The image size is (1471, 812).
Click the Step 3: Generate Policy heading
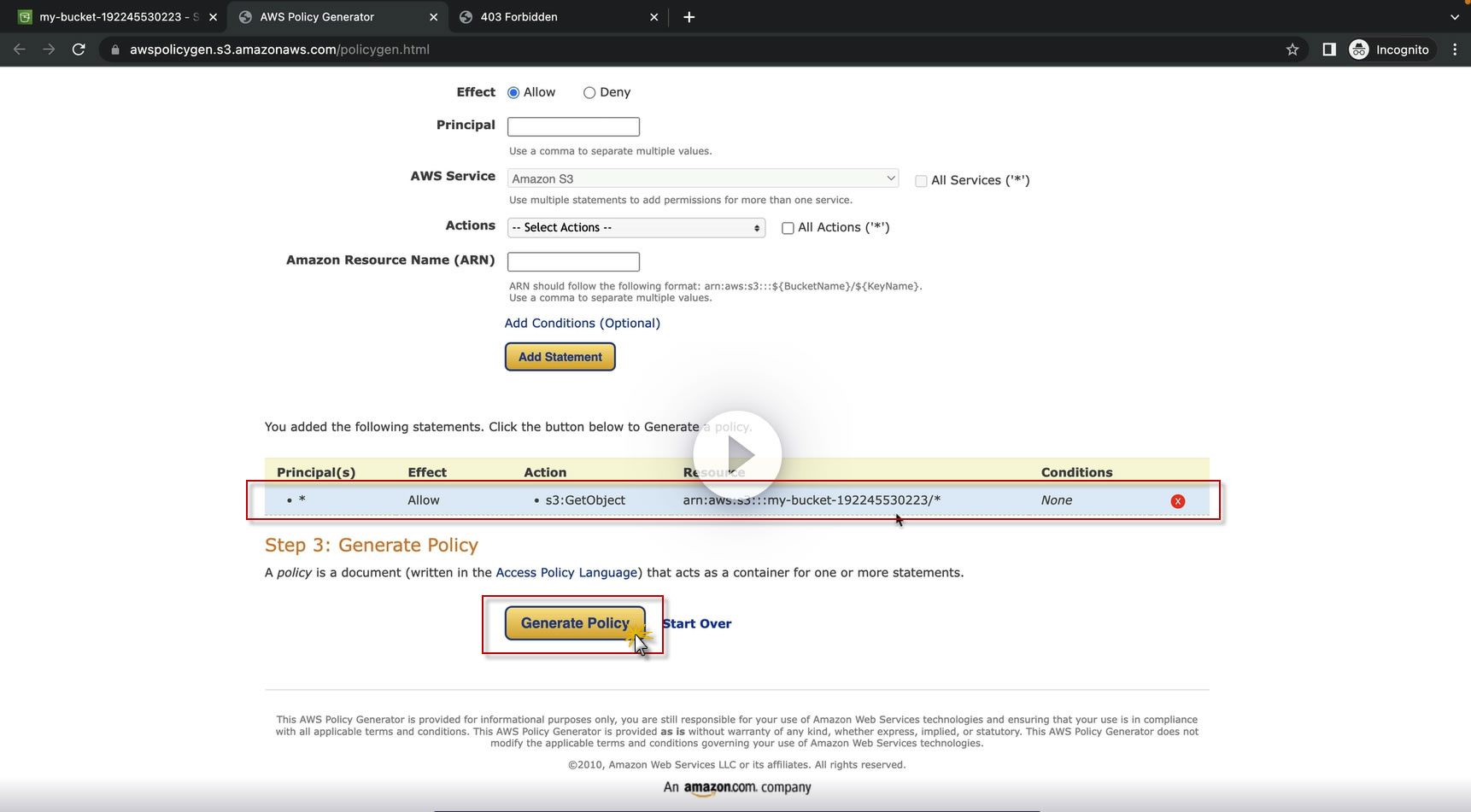tap(372, 545)
